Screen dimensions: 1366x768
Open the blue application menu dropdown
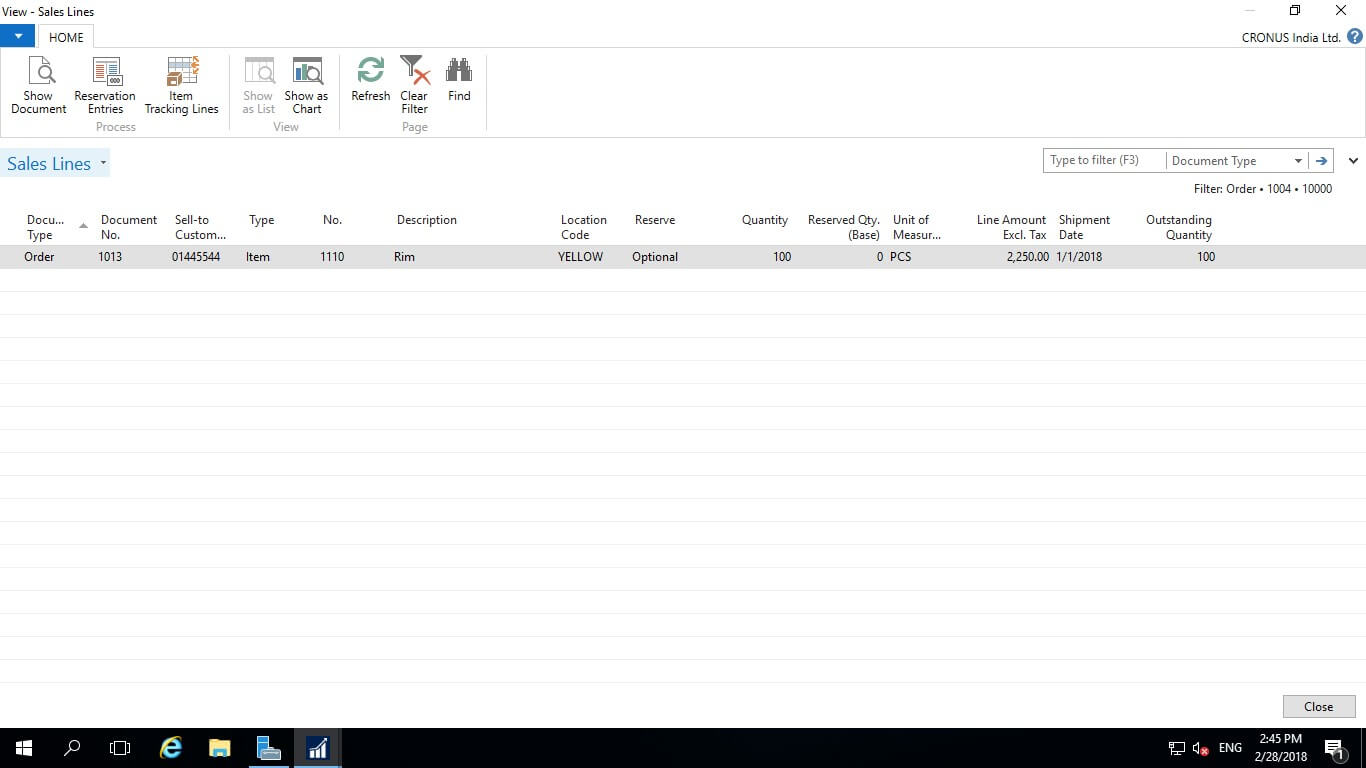[18, 36]
